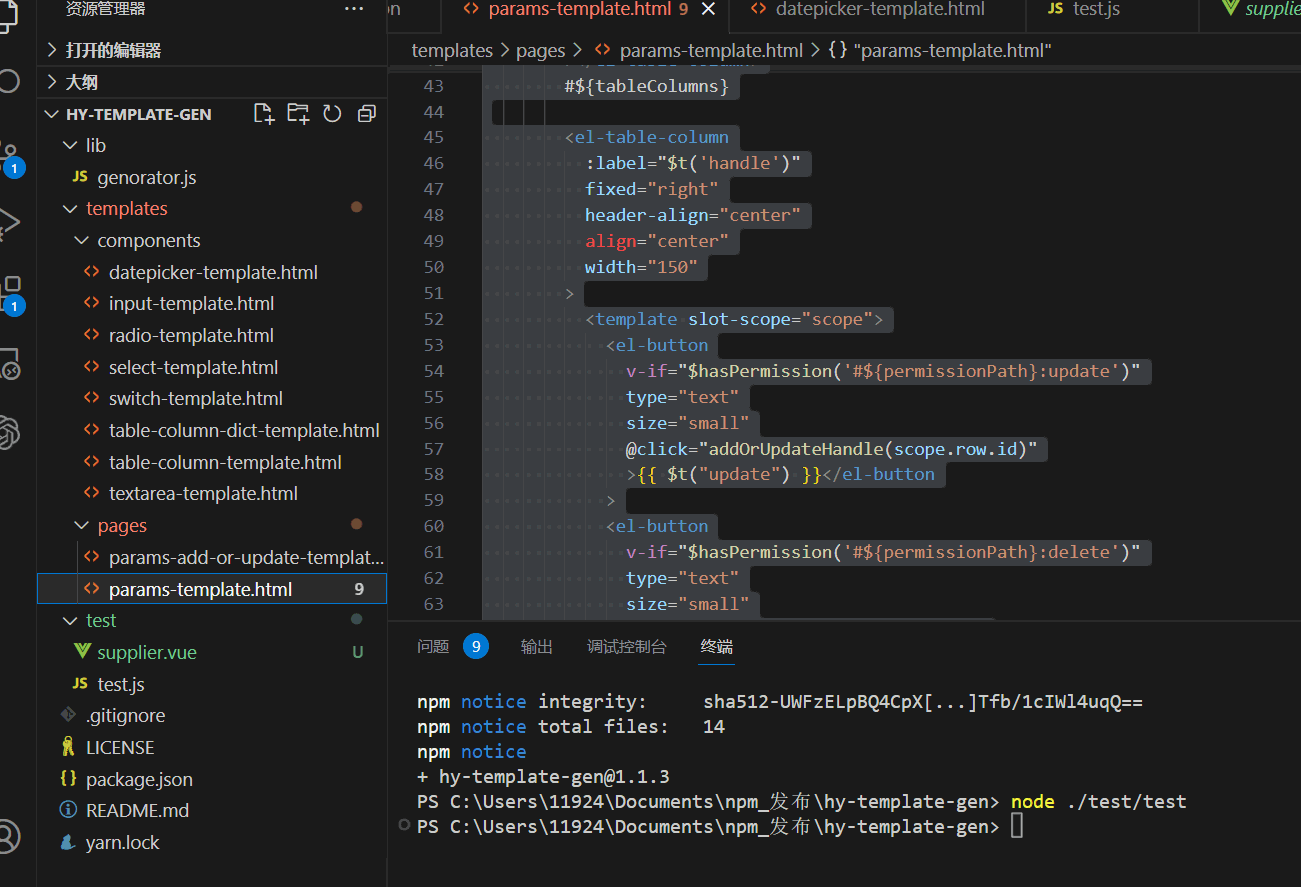Click the "params-template.html" symbol breadcrumb
The image size is (1301, 887).
(940, 50)
